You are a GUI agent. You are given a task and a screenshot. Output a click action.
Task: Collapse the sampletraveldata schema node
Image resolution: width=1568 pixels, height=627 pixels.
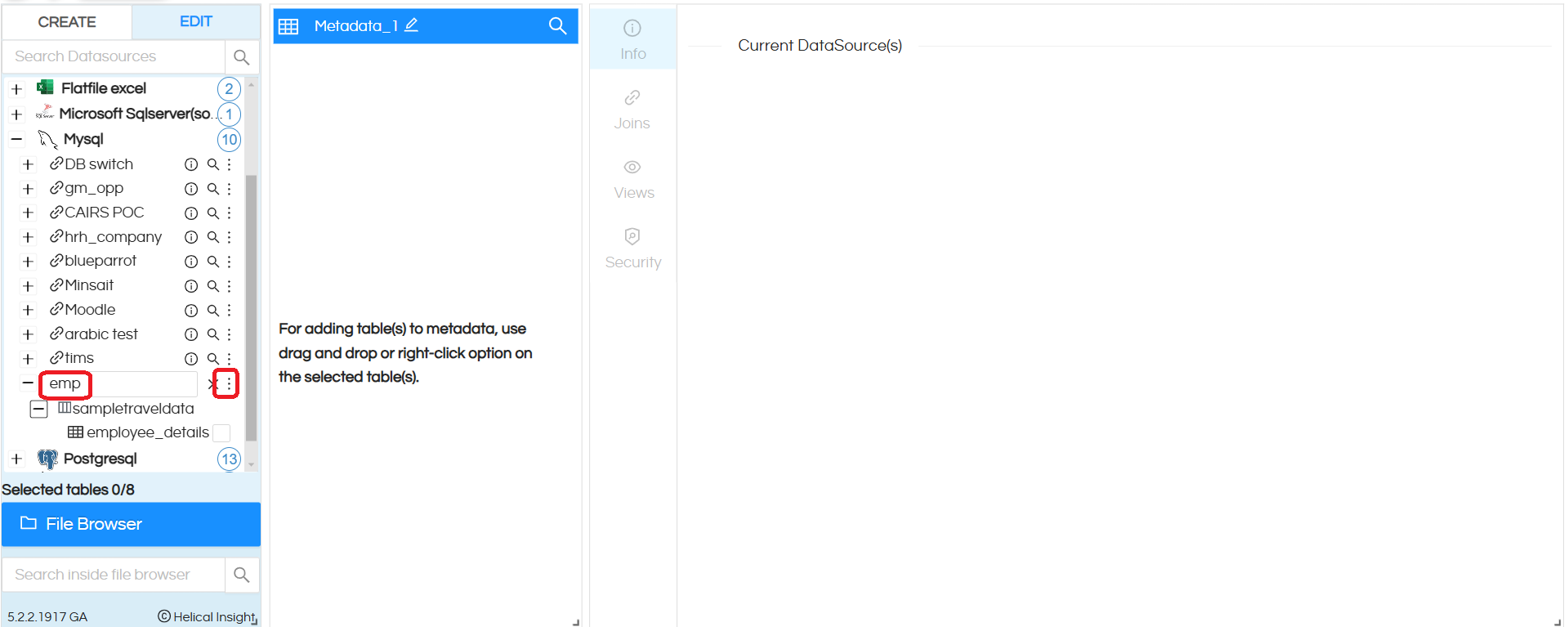pyautogui.click(x=38, y=409)
